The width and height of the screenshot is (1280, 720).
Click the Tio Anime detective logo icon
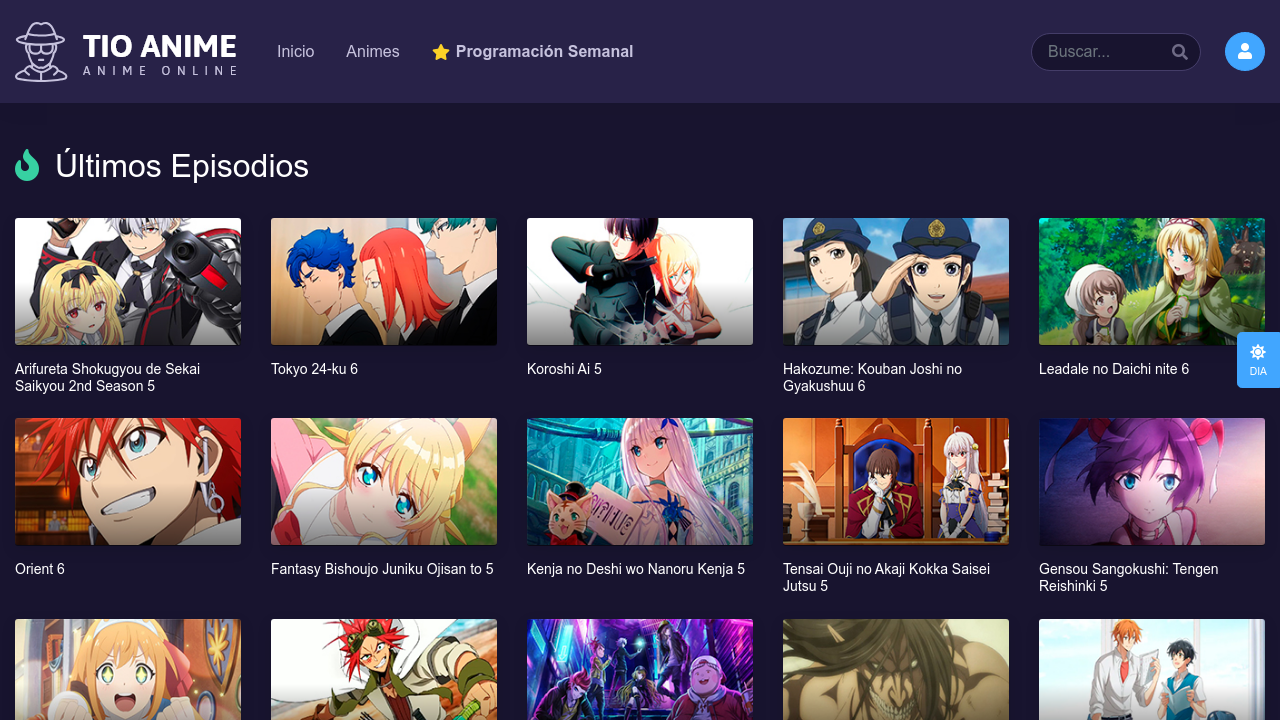click(41, 52)
